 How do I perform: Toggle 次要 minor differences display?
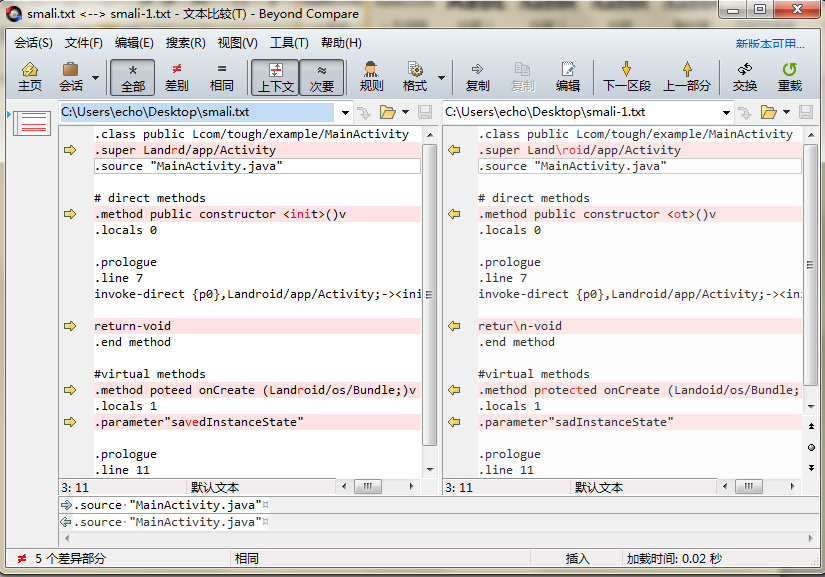click(x=322, y=77)
